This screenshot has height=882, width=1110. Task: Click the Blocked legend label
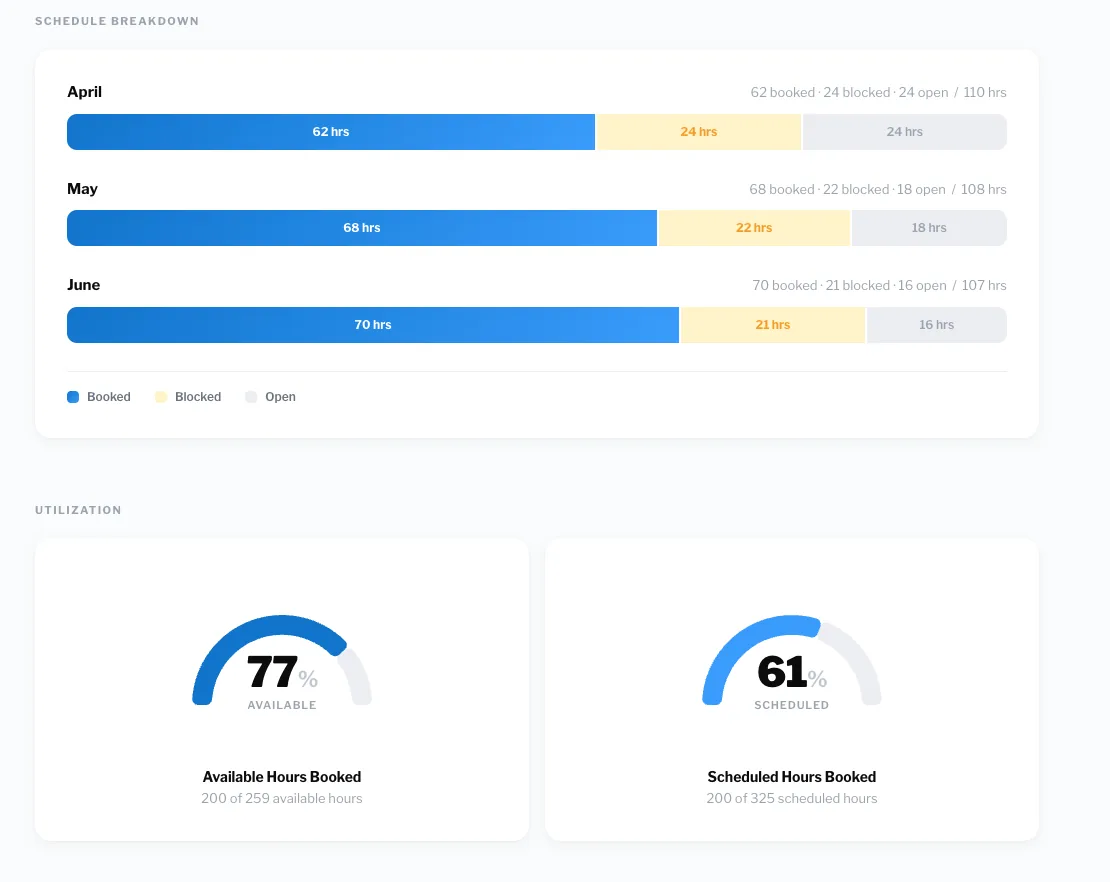tap(198, 397)
